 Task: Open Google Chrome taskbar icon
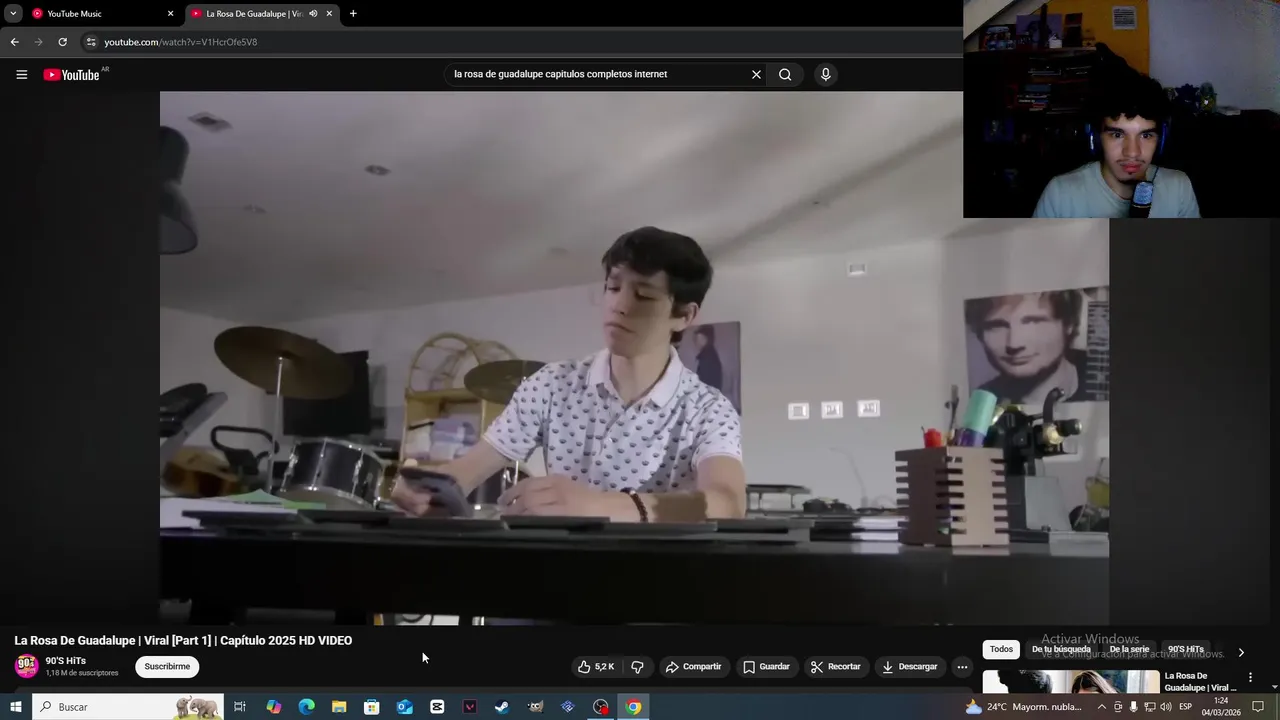coord(633,707)
